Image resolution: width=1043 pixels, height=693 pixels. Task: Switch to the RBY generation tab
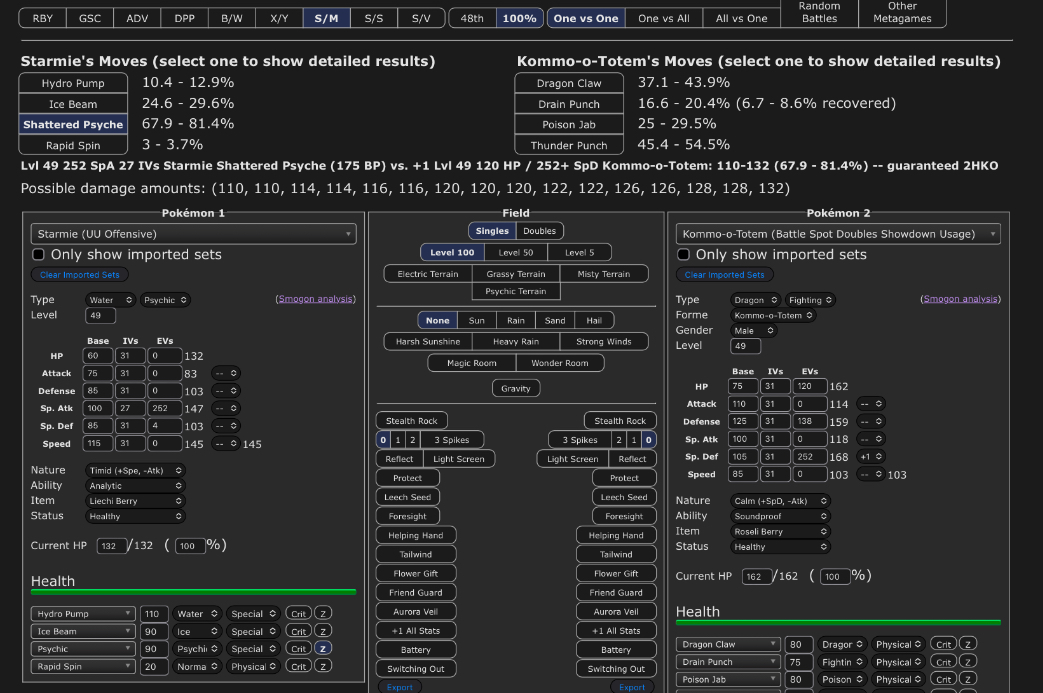[43, 18]
